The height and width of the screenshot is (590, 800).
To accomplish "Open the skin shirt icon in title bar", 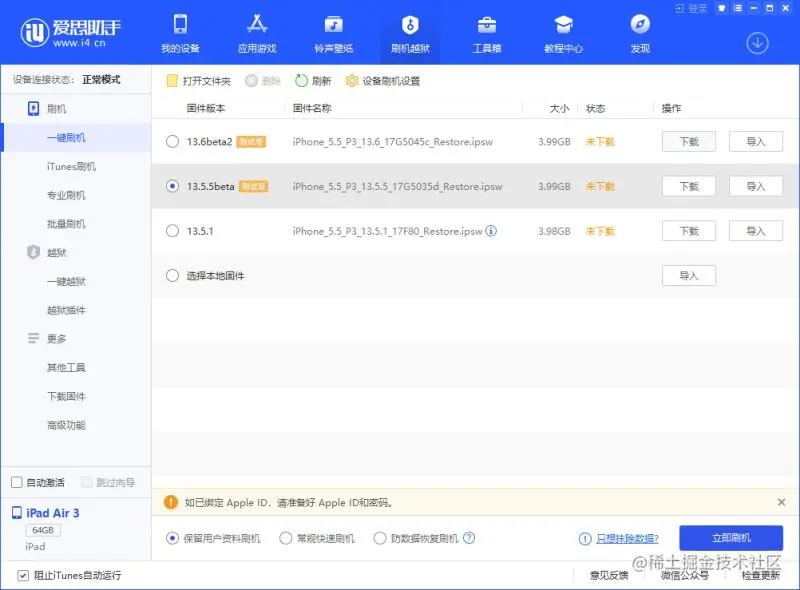I will (x=721, y=8).
